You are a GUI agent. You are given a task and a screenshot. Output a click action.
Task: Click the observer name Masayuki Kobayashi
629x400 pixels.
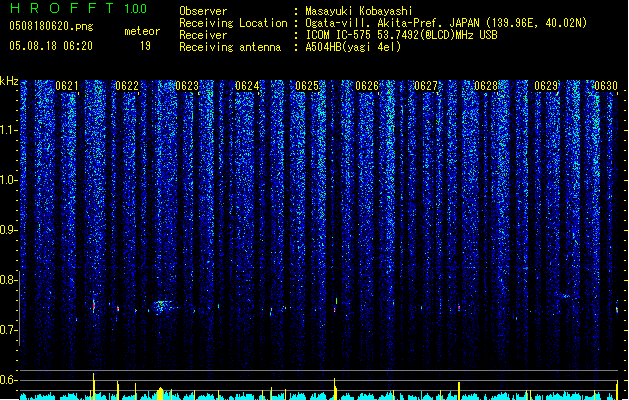(359, 11)
